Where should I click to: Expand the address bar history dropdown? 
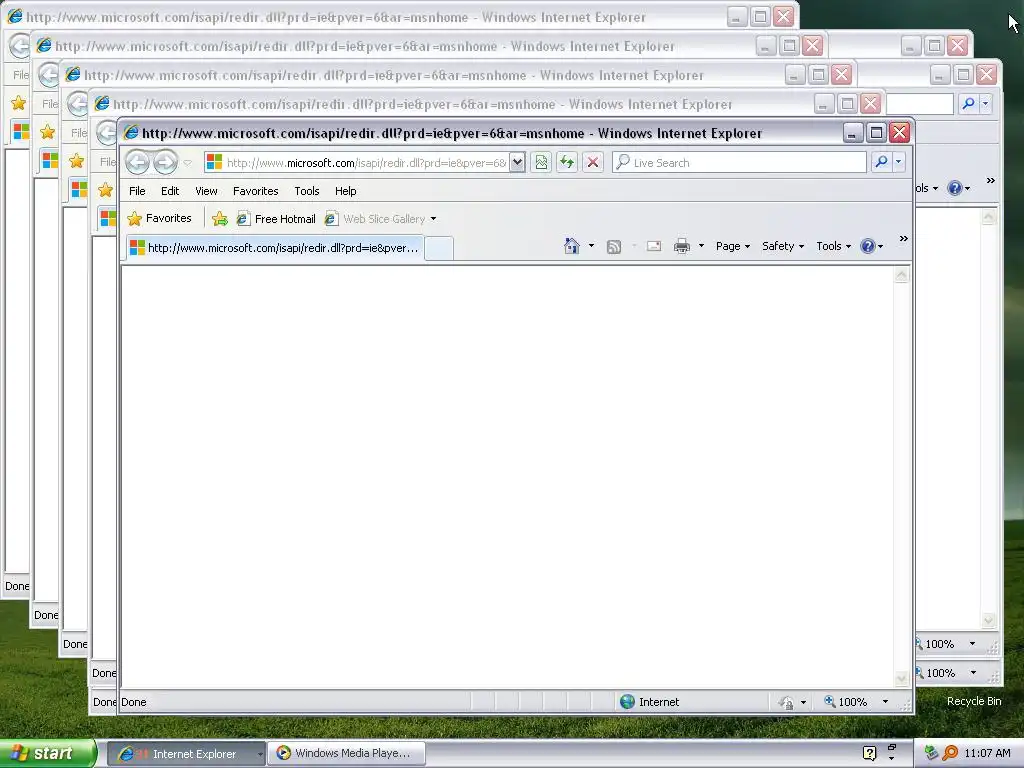517,162
